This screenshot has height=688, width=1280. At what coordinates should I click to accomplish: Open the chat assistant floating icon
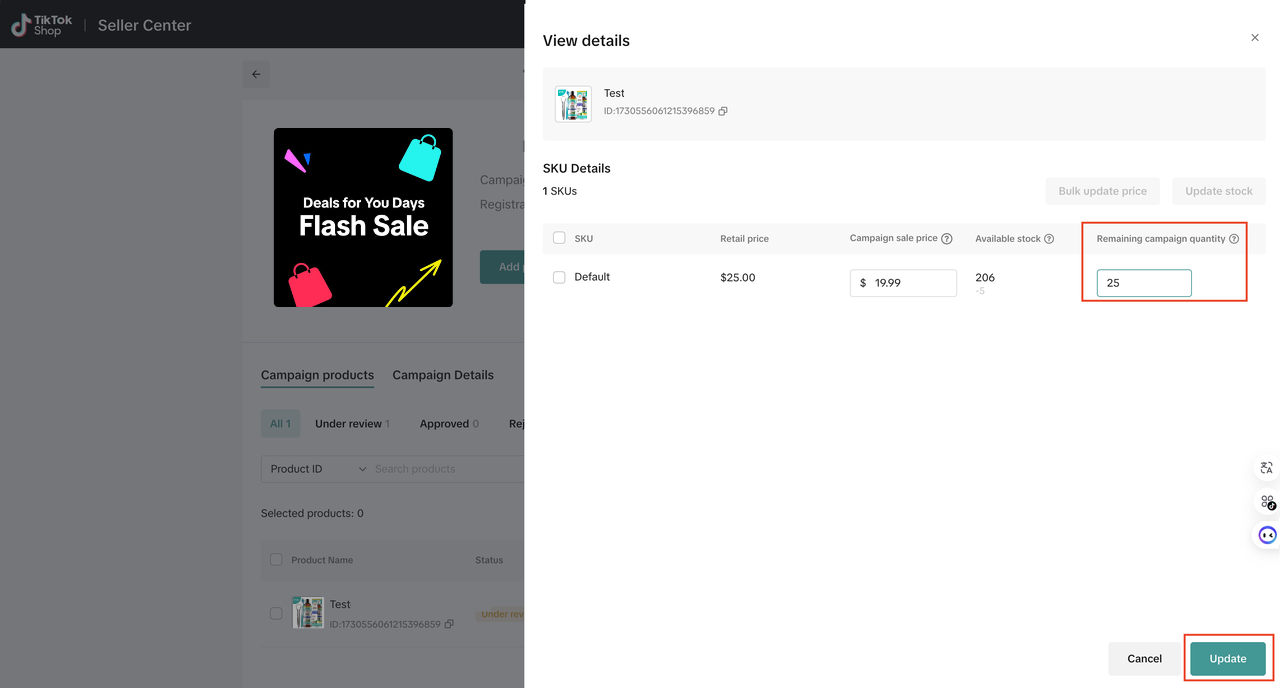[1267, 535]
